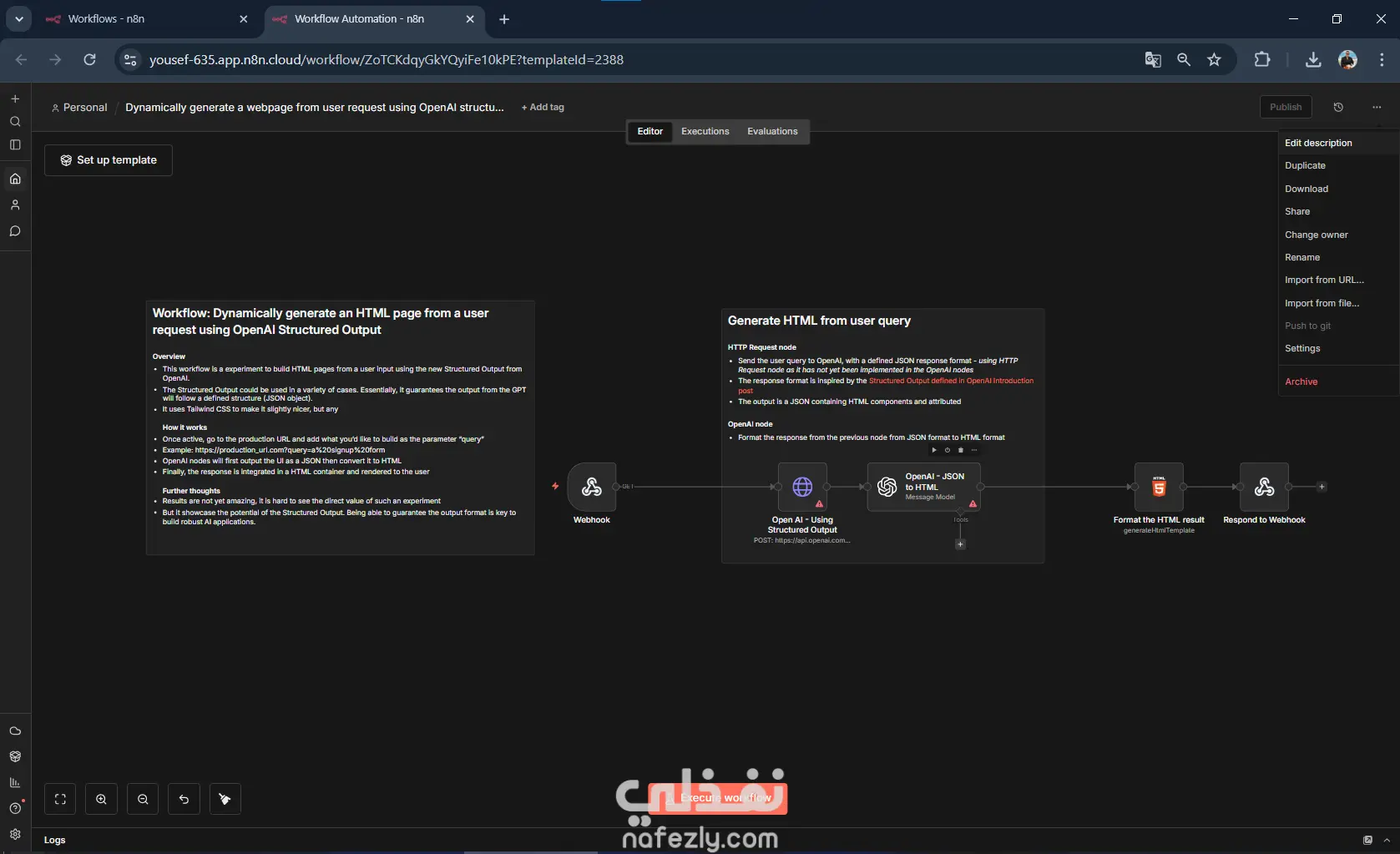Click the plus icon in the left sidebar
1400x854 pixels.
click(x=15, y=99)
